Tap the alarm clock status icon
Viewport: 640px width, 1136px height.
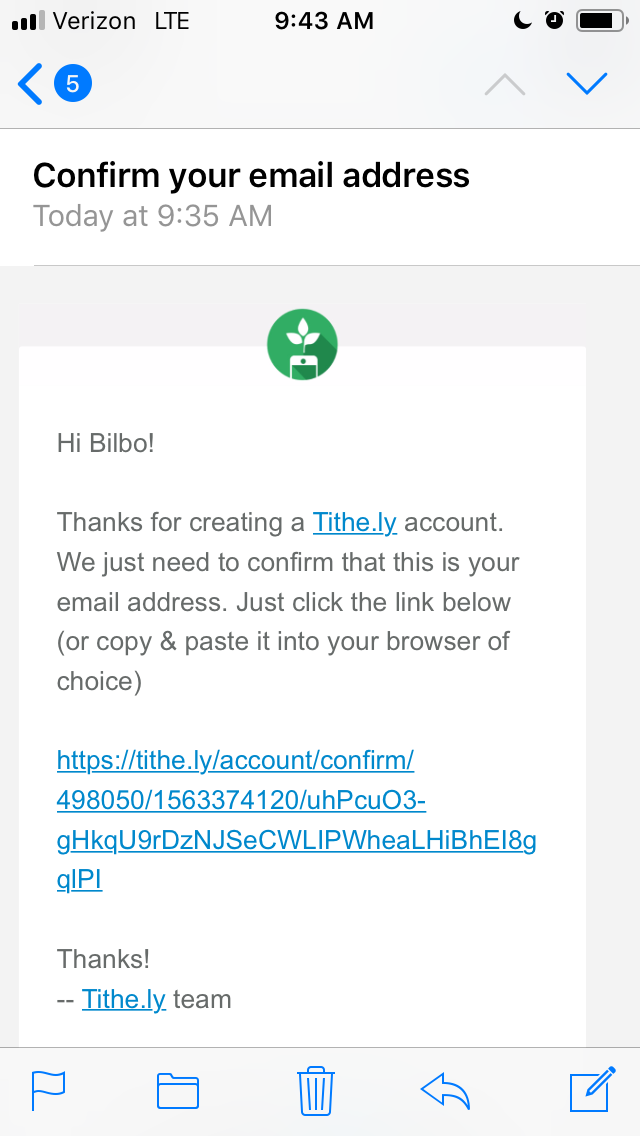tap(555, 20)
